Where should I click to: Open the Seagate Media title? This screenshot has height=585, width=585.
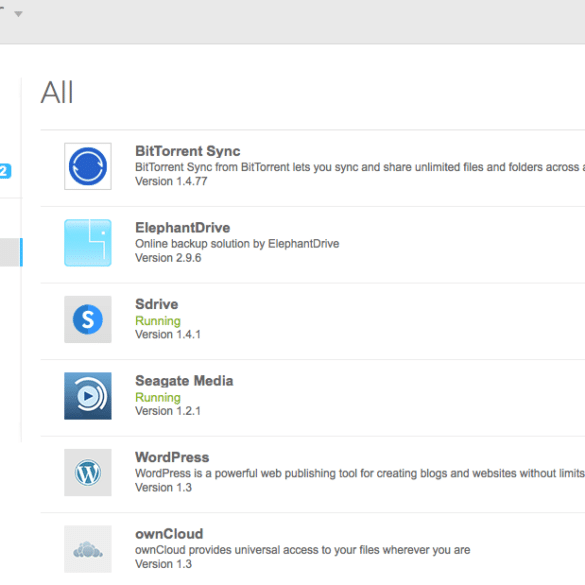coord(184,381)
